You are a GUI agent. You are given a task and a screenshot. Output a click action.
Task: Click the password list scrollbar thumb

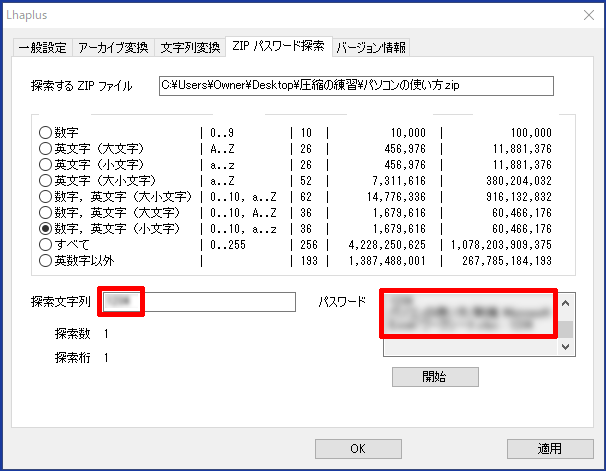pyautogui.click(x=566, y=330)
